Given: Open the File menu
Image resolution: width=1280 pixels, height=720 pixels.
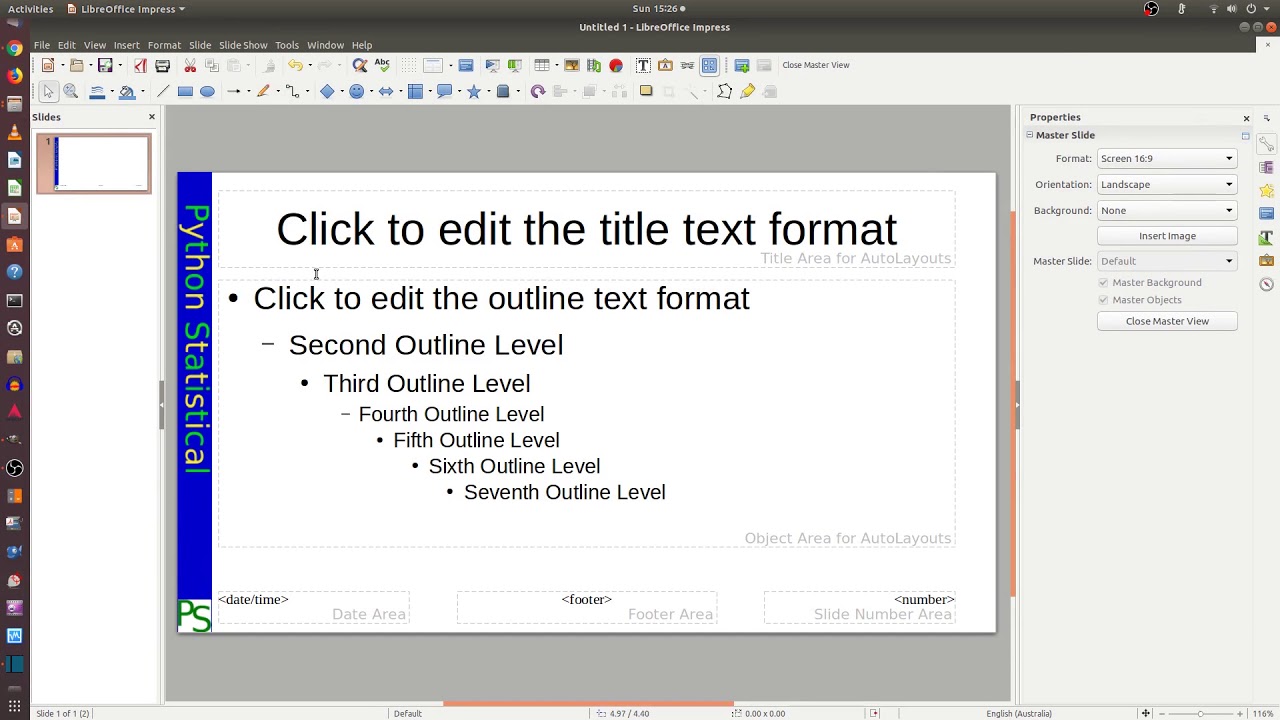Looking at the screenshot, I should [x=42, y=45].
